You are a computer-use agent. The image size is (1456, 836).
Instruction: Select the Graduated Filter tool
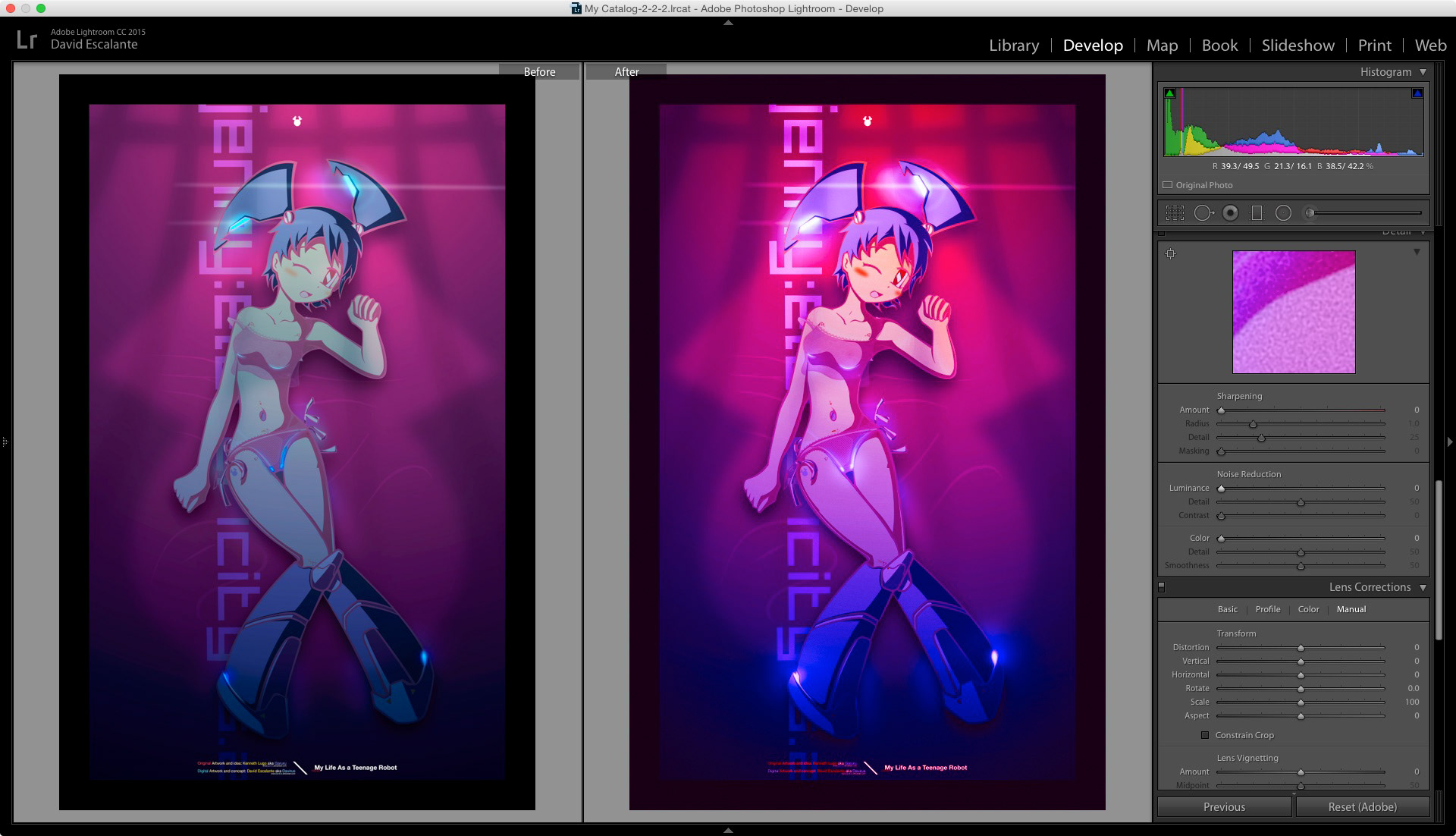1257,213
